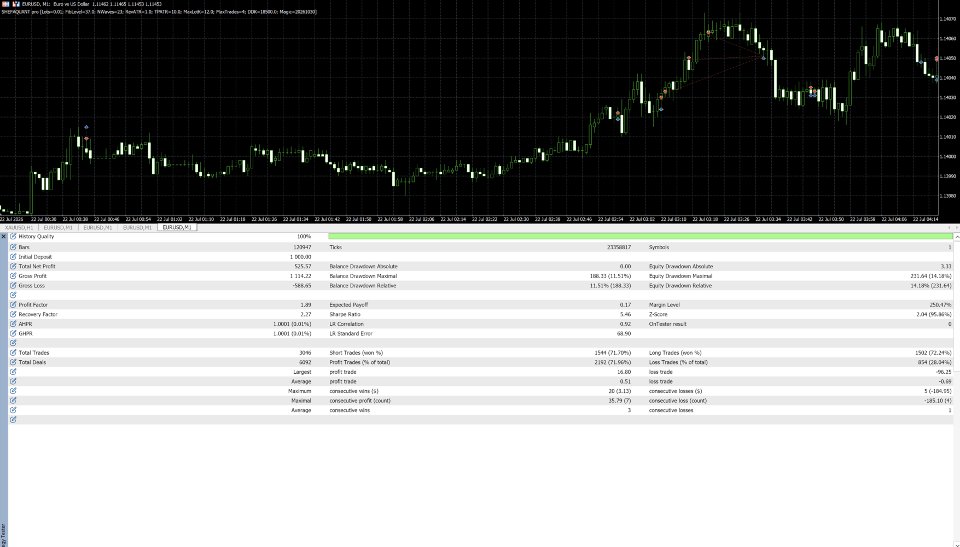The height and width of the screenshot is (547, 960).
Task: Click the edit icon beside Gross Profit
Action: click(13, 276)
